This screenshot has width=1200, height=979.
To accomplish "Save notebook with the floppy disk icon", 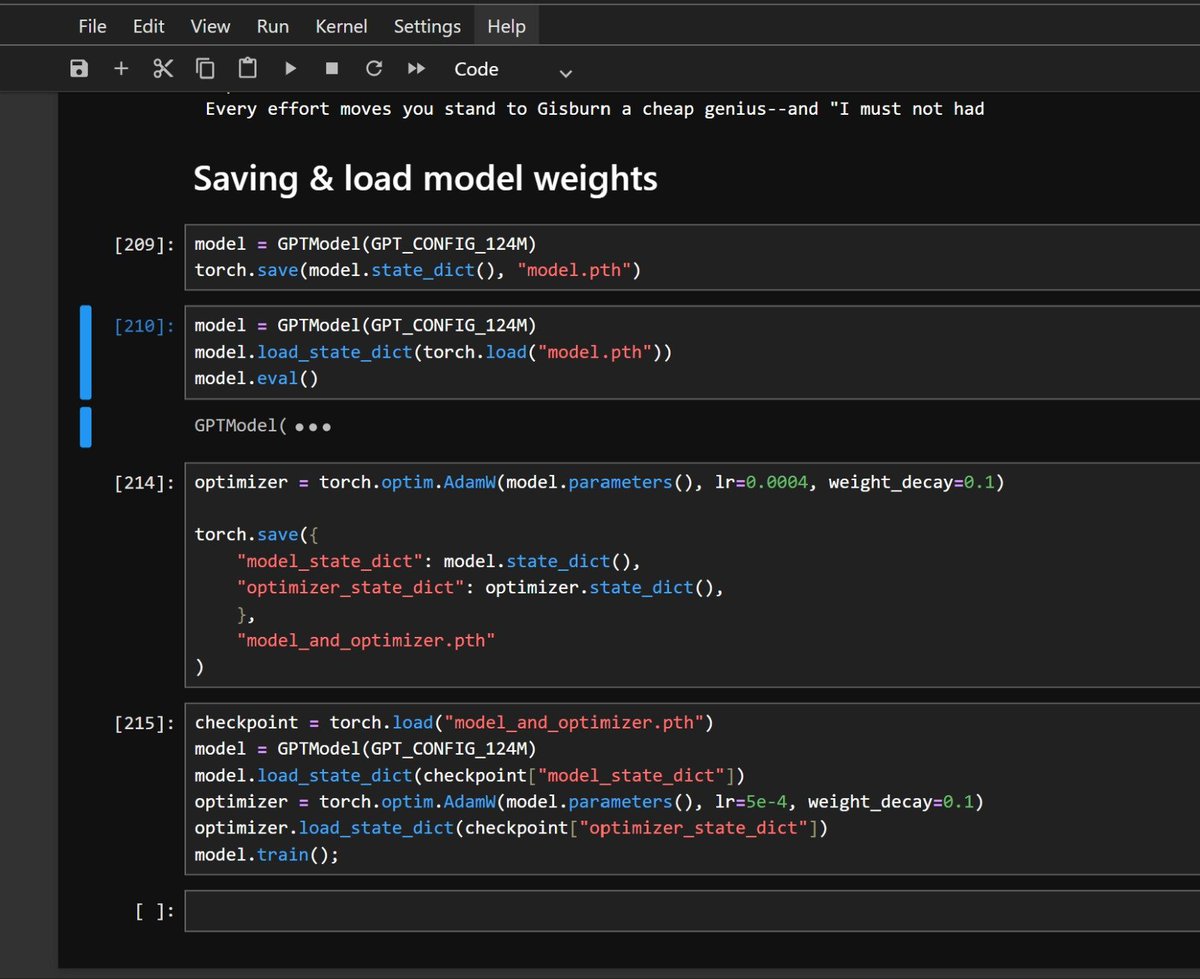I will [79, 69].
